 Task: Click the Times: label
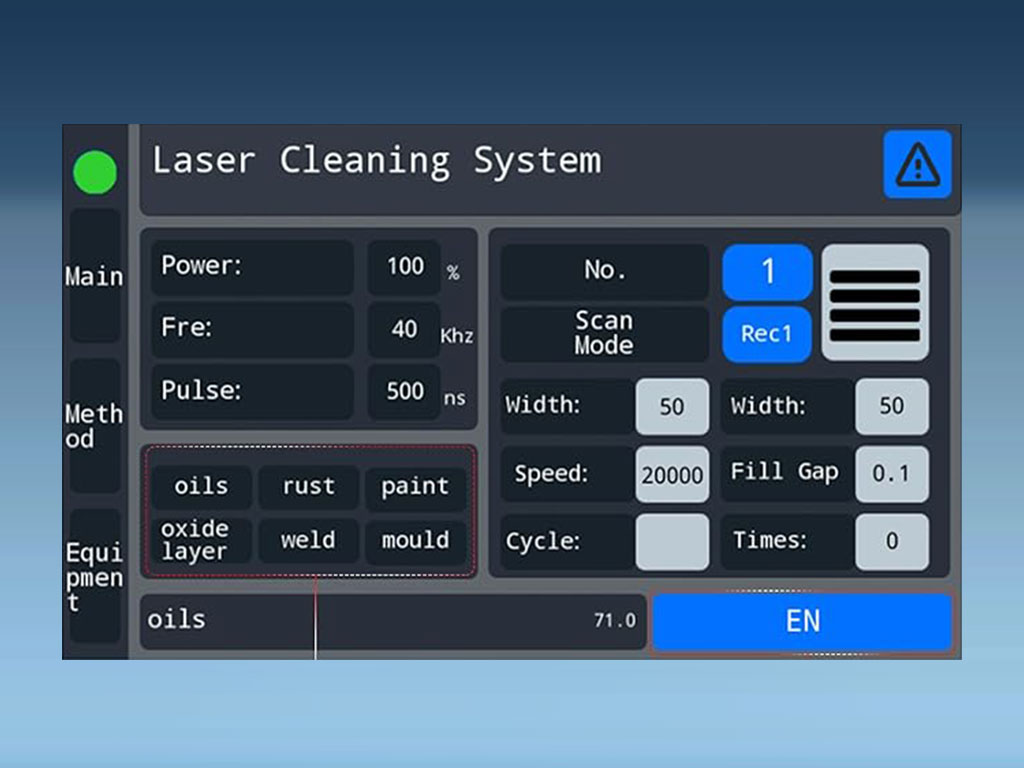point(770,540)
